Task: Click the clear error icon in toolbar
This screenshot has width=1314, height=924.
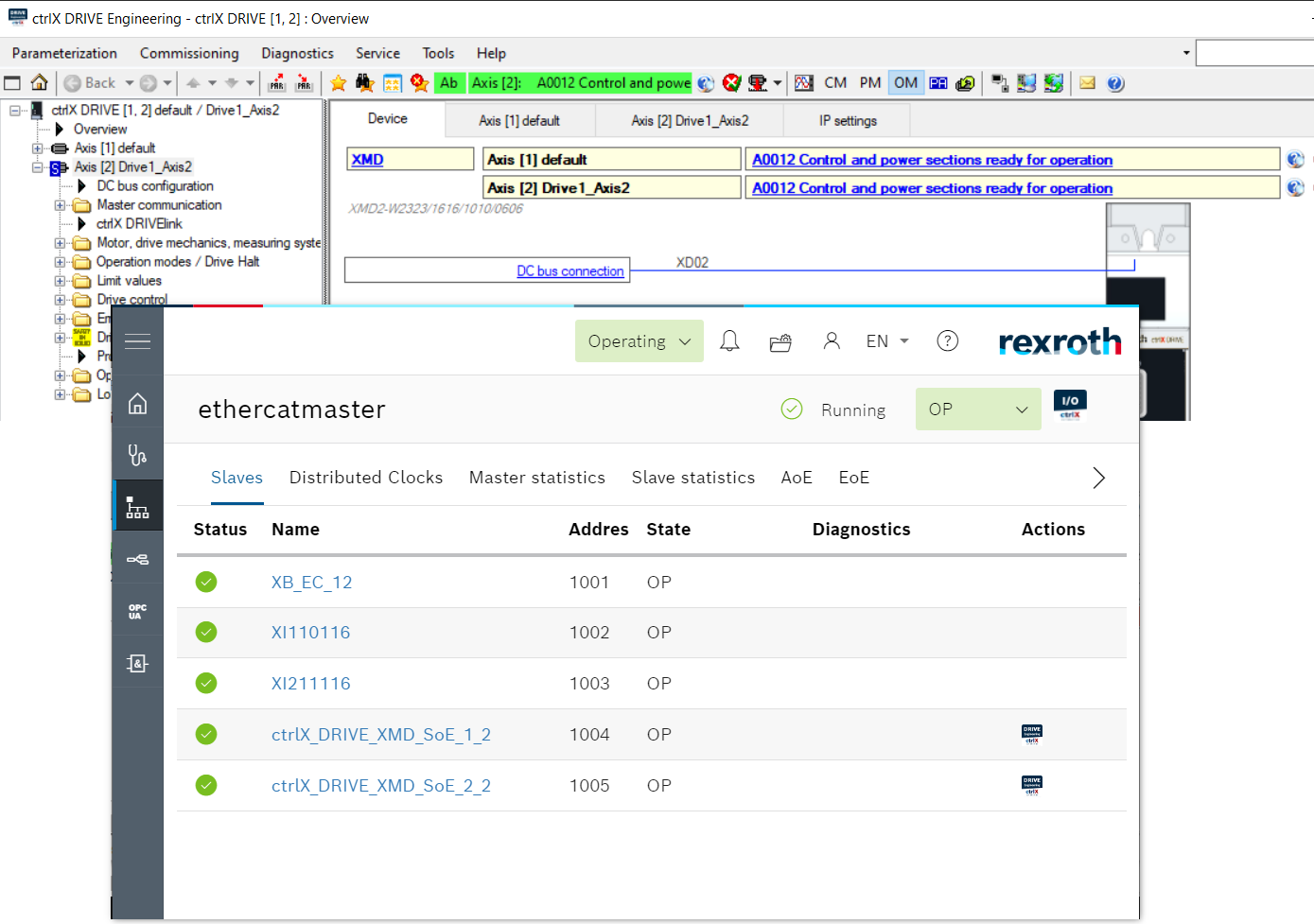Action: click(731, 83)
